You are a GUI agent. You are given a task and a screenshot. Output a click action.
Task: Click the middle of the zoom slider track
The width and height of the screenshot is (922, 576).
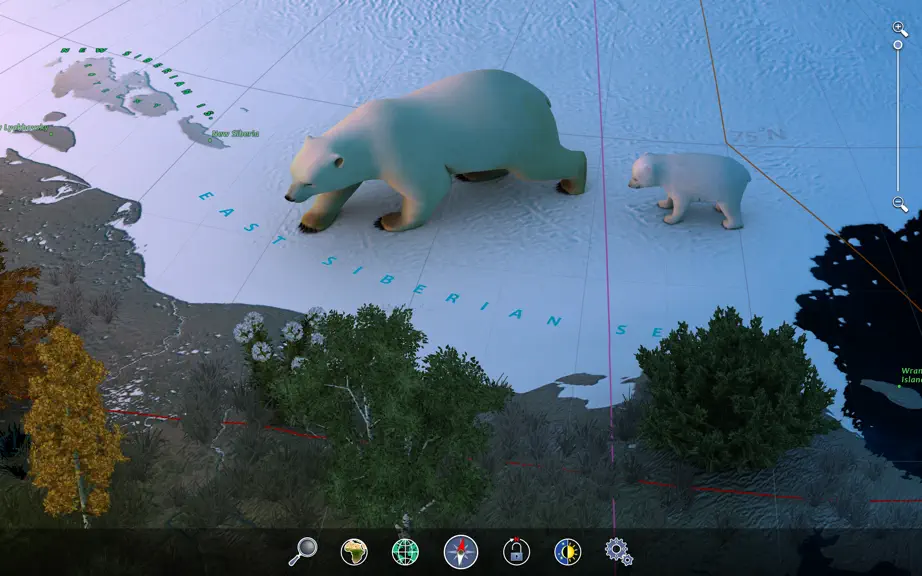898,118
